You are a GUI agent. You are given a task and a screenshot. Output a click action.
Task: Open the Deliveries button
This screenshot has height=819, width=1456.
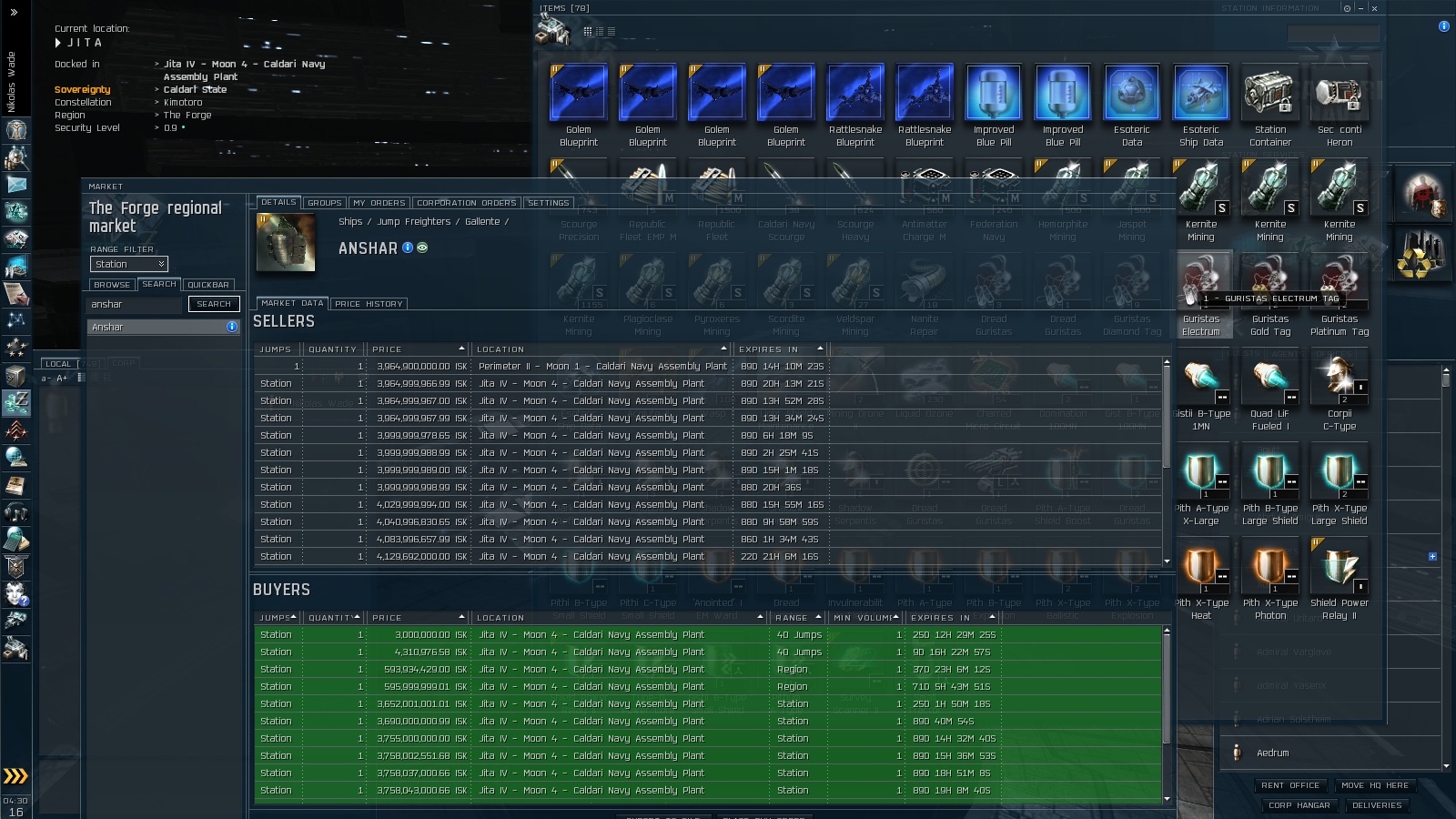[1377, 805]
